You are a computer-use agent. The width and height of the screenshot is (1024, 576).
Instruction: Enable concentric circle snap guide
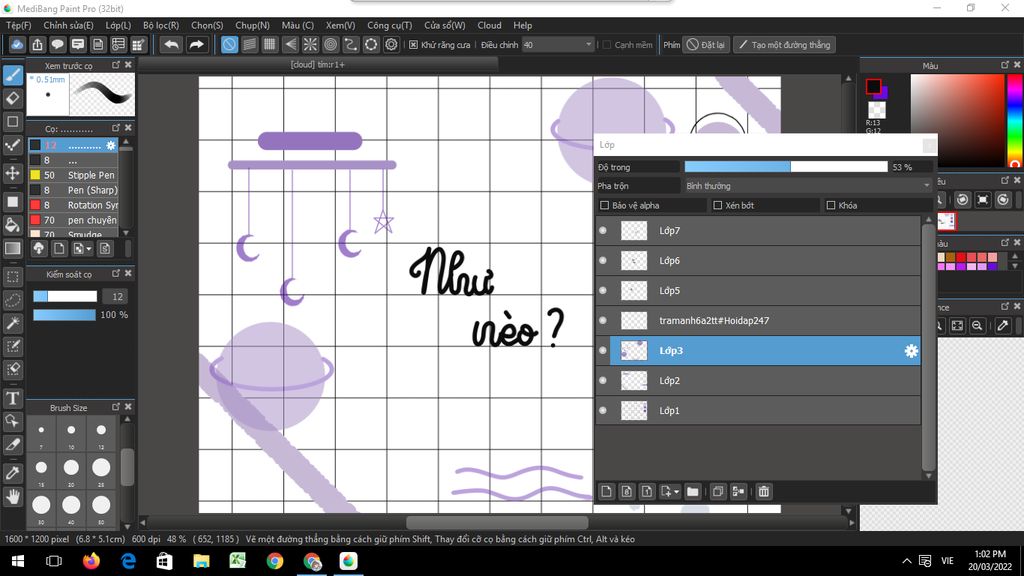coord(330,44)
